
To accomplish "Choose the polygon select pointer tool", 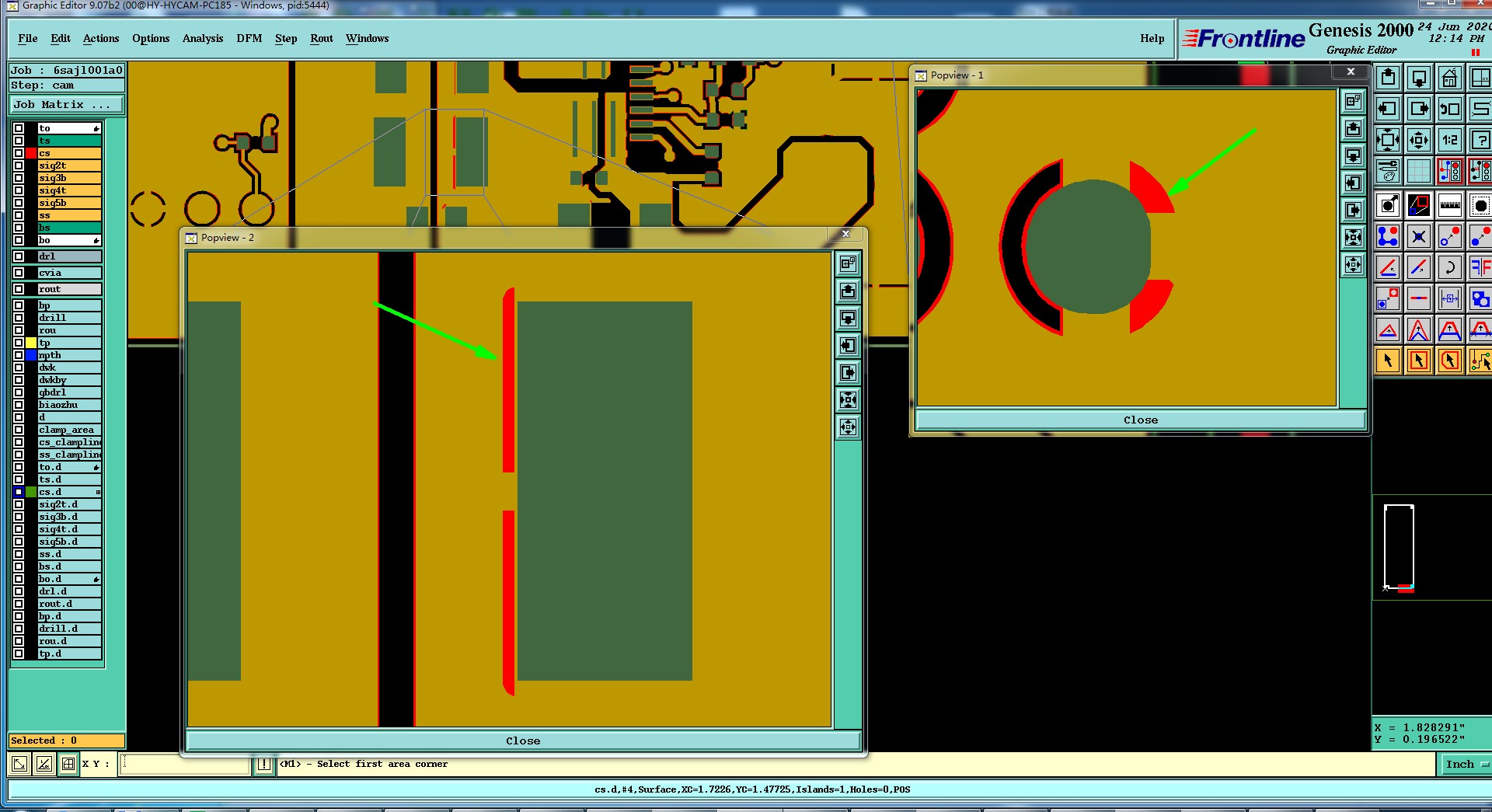I will tap(1450, 361).
